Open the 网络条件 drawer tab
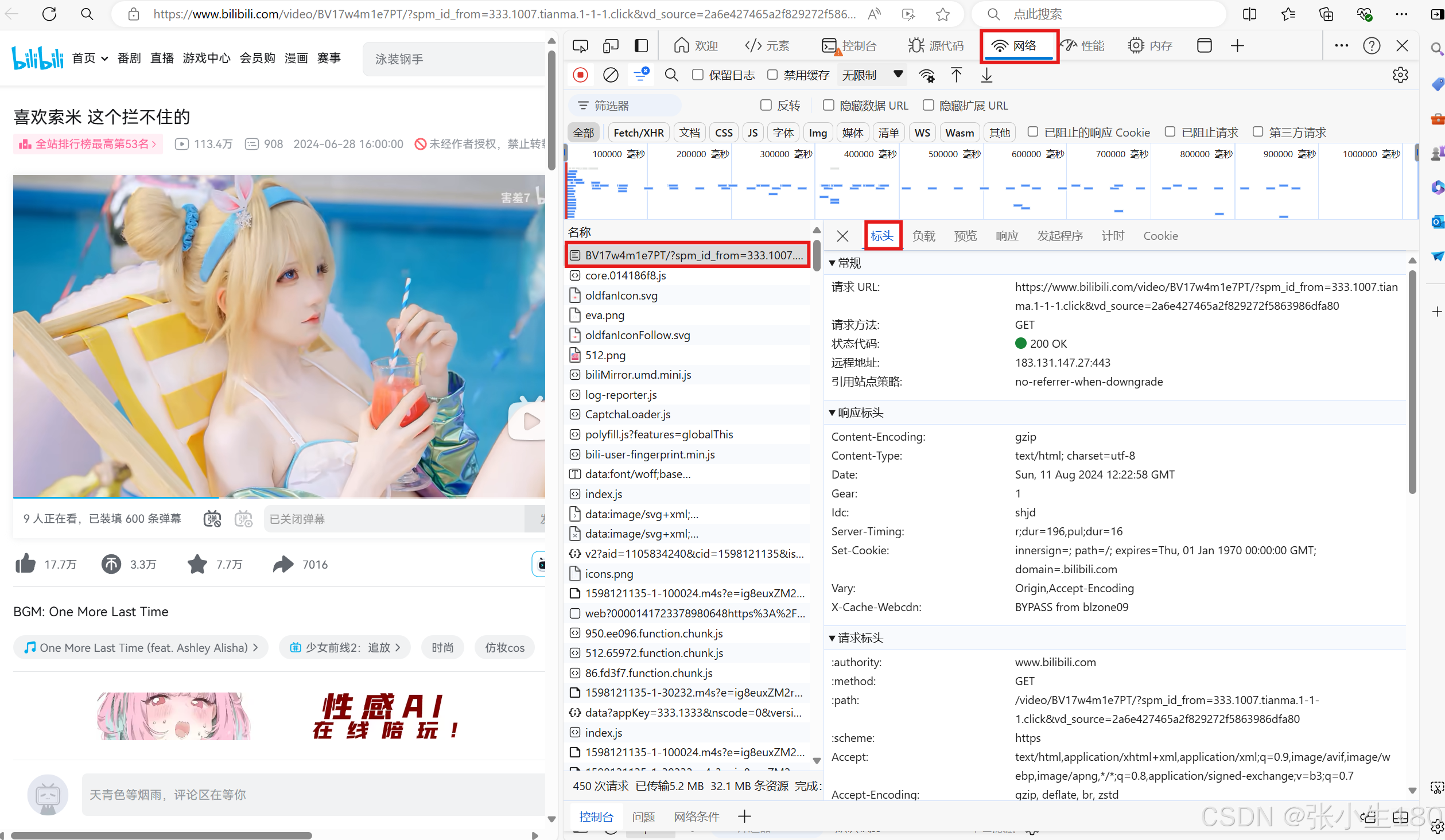The width and height of the screenshot is (1445, 840). [696, 816]
